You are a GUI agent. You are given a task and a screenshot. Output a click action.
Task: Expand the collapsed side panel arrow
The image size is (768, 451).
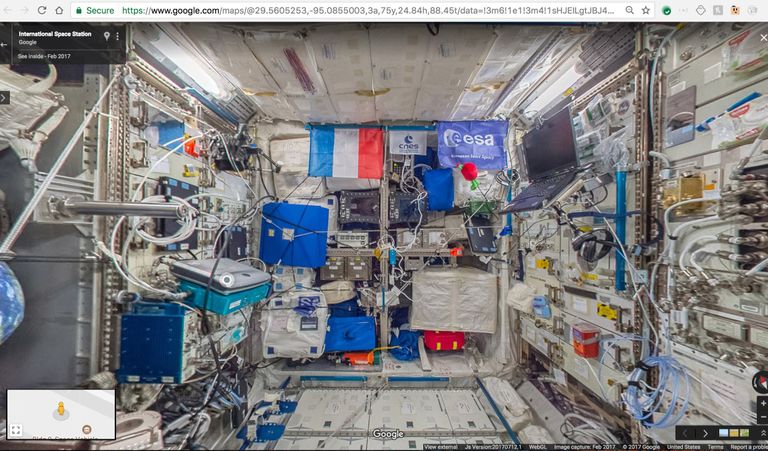[4, 97]
